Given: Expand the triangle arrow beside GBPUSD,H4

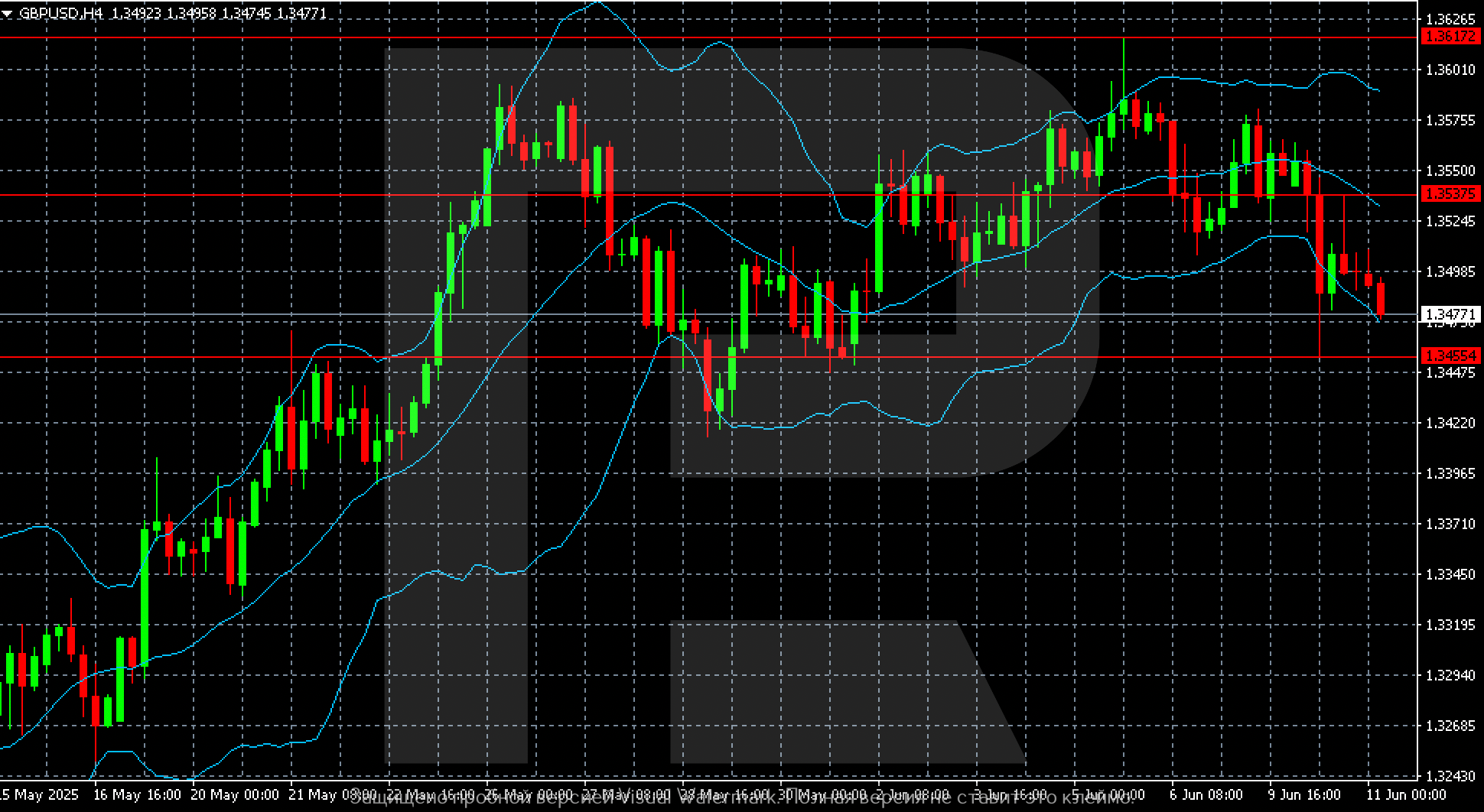Looking at the screenshot, I should [7, 13].
